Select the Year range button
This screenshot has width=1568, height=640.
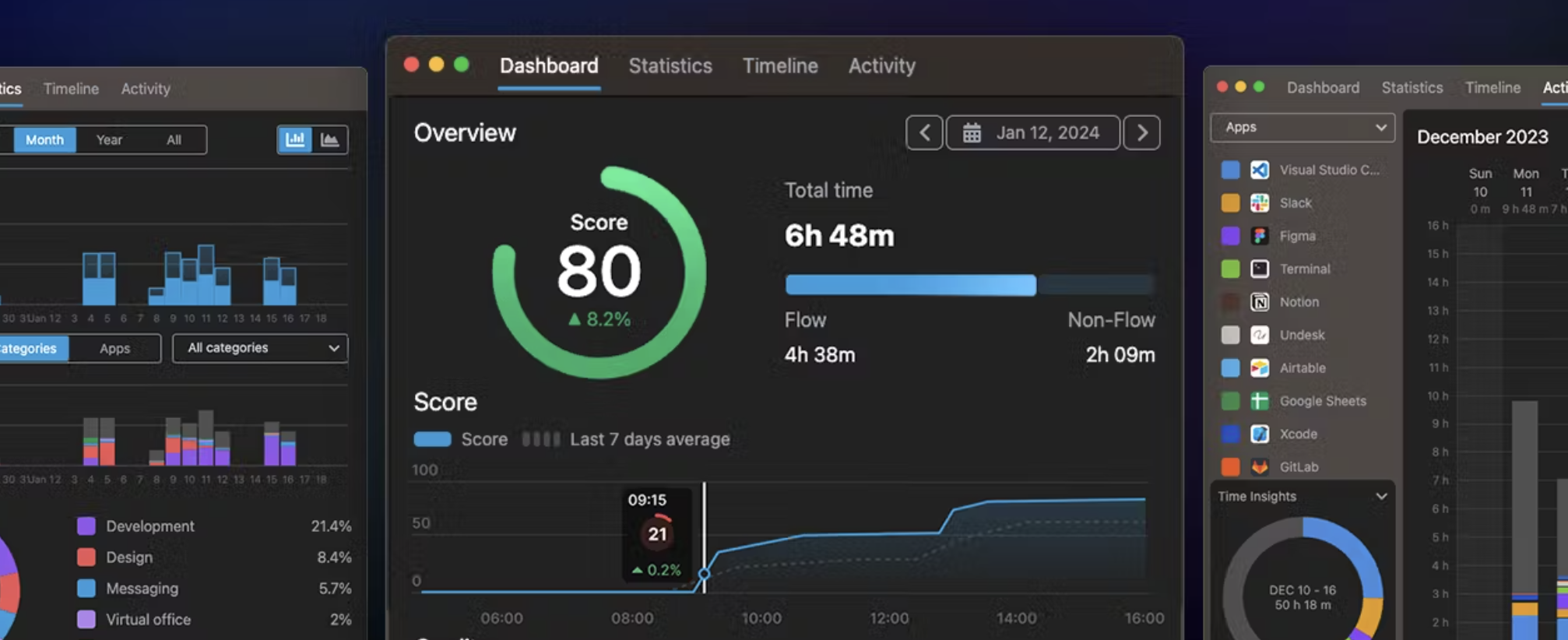tap(109, 139)
